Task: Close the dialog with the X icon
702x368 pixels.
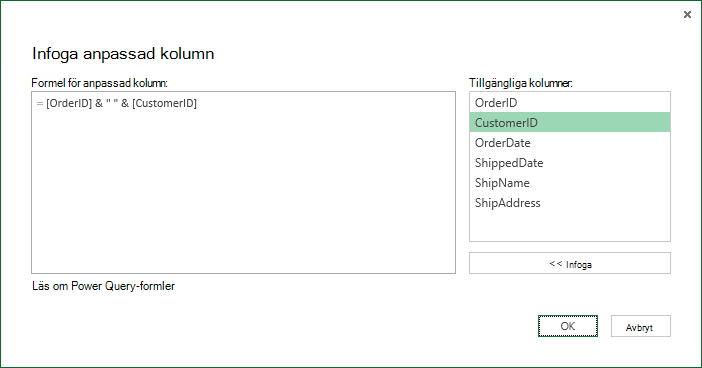Action: pos(687,15)
